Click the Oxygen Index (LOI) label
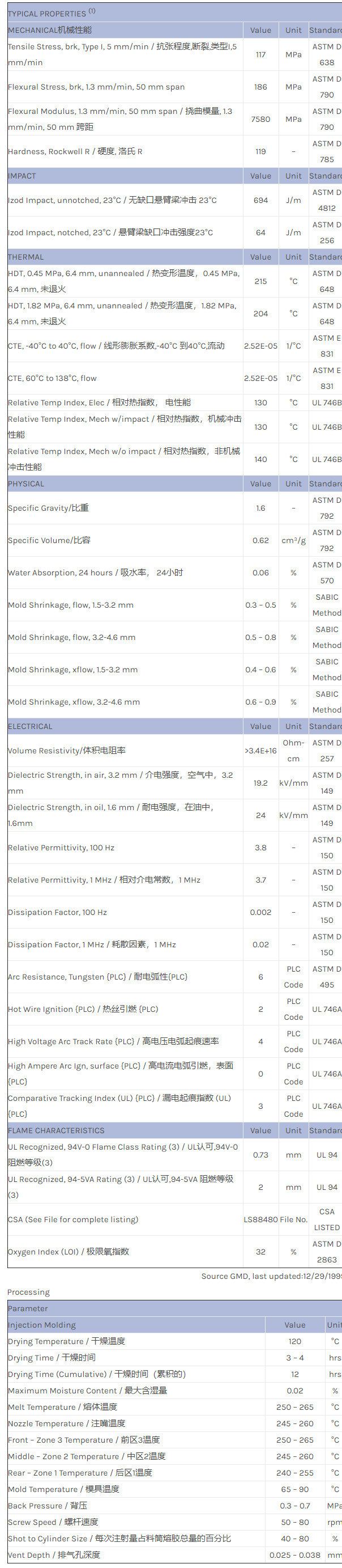This screenshot has width=342, height=1568. coord(68,1252)
